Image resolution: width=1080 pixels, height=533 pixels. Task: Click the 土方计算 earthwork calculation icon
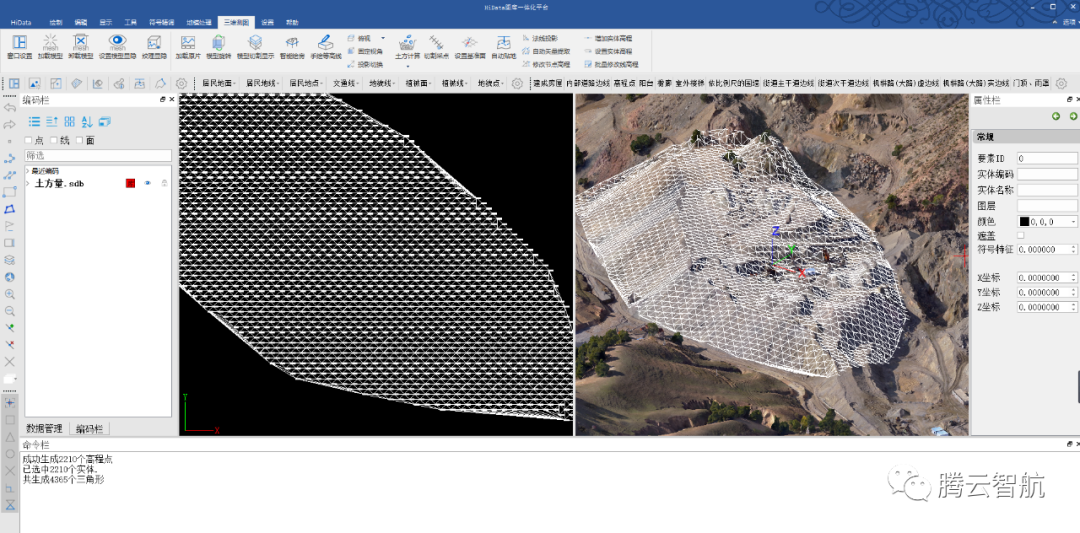[407, 45]
